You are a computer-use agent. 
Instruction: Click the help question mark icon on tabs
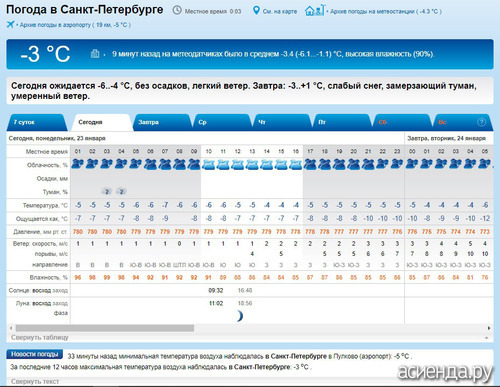[481, 122]
